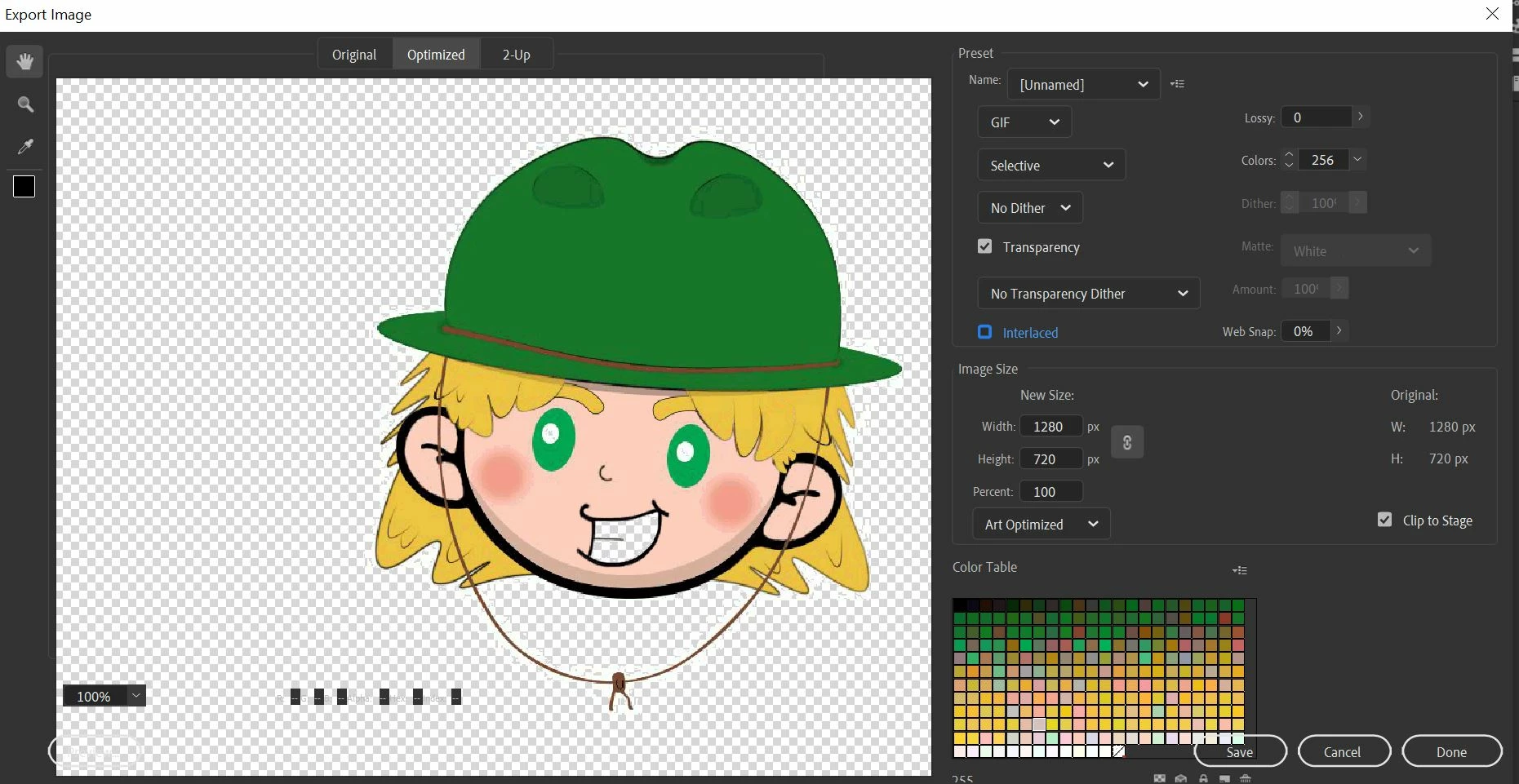Uncheck the Transparency checkbox
The width and height of the screenshot is (1519, 784).
tap(985, 246)
